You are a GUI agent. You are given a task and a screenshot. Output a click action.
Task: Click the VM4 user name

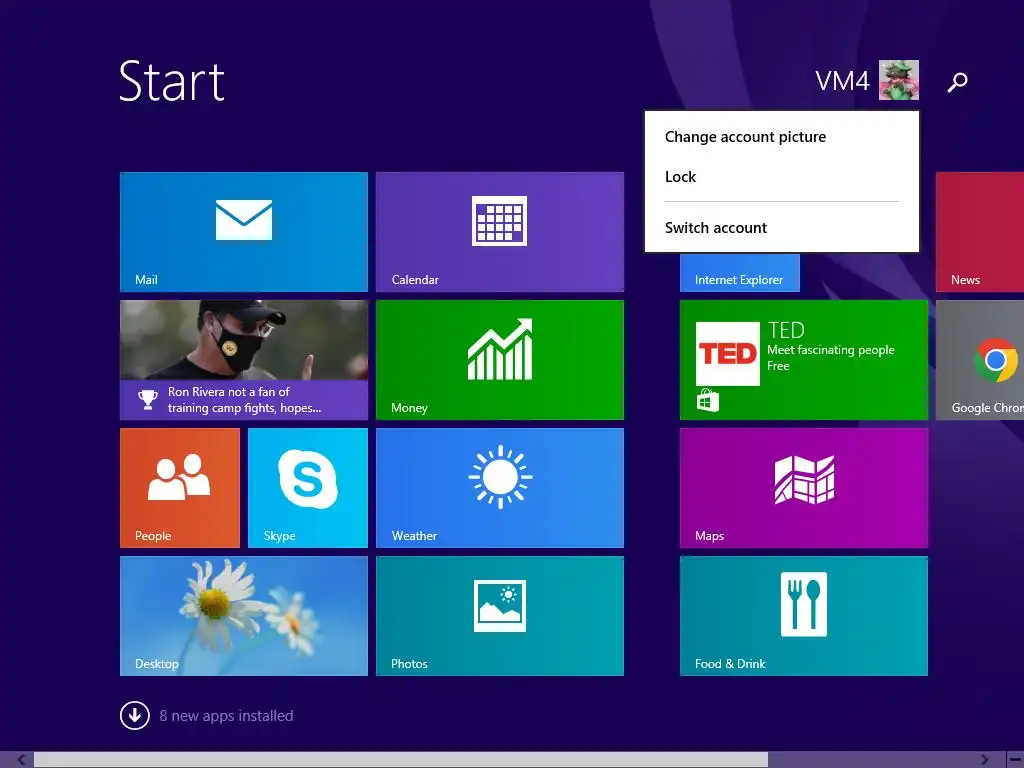(x=842, y=81)
